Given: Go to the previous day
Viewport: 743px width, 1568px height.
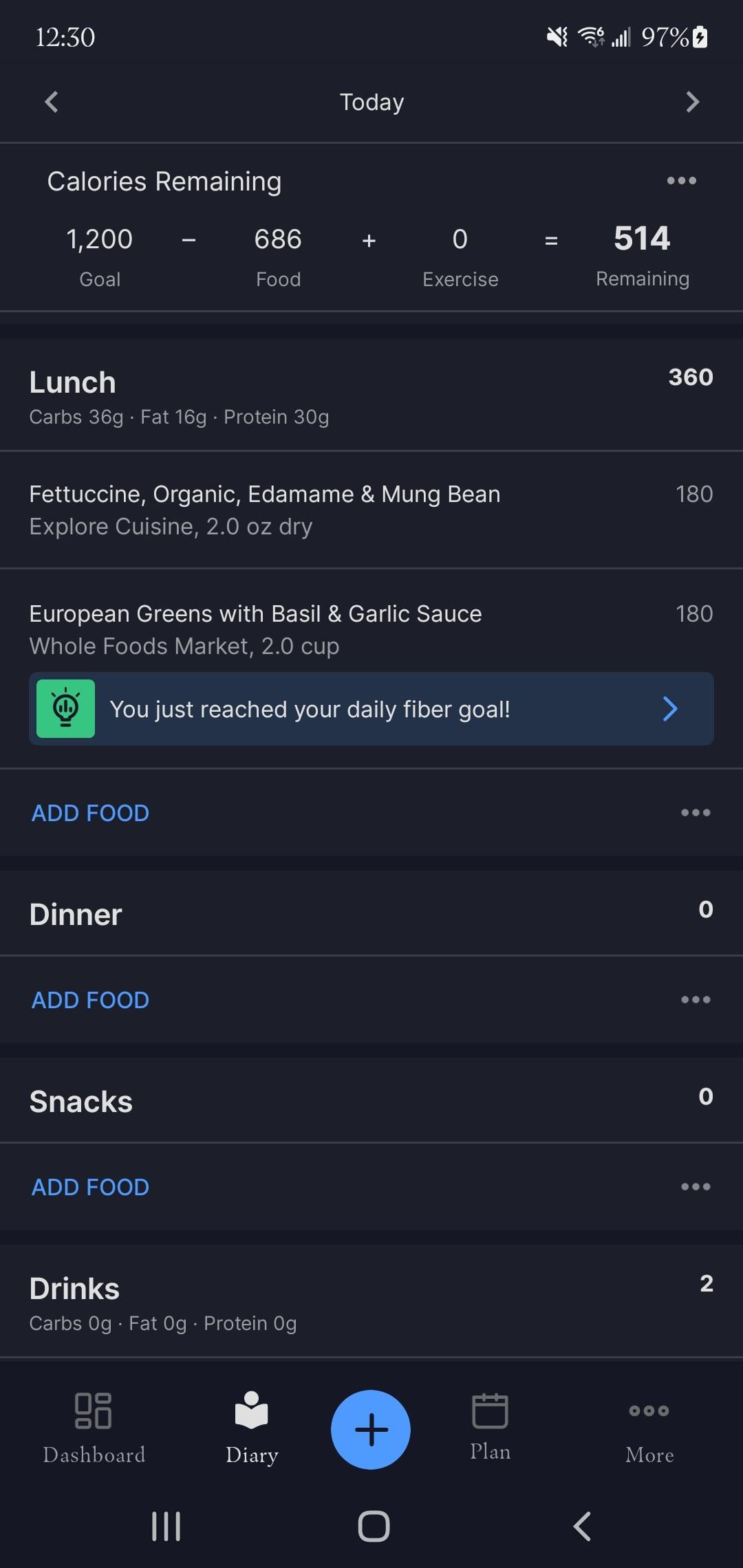Looking at the screenshot, I should point(52,102).
